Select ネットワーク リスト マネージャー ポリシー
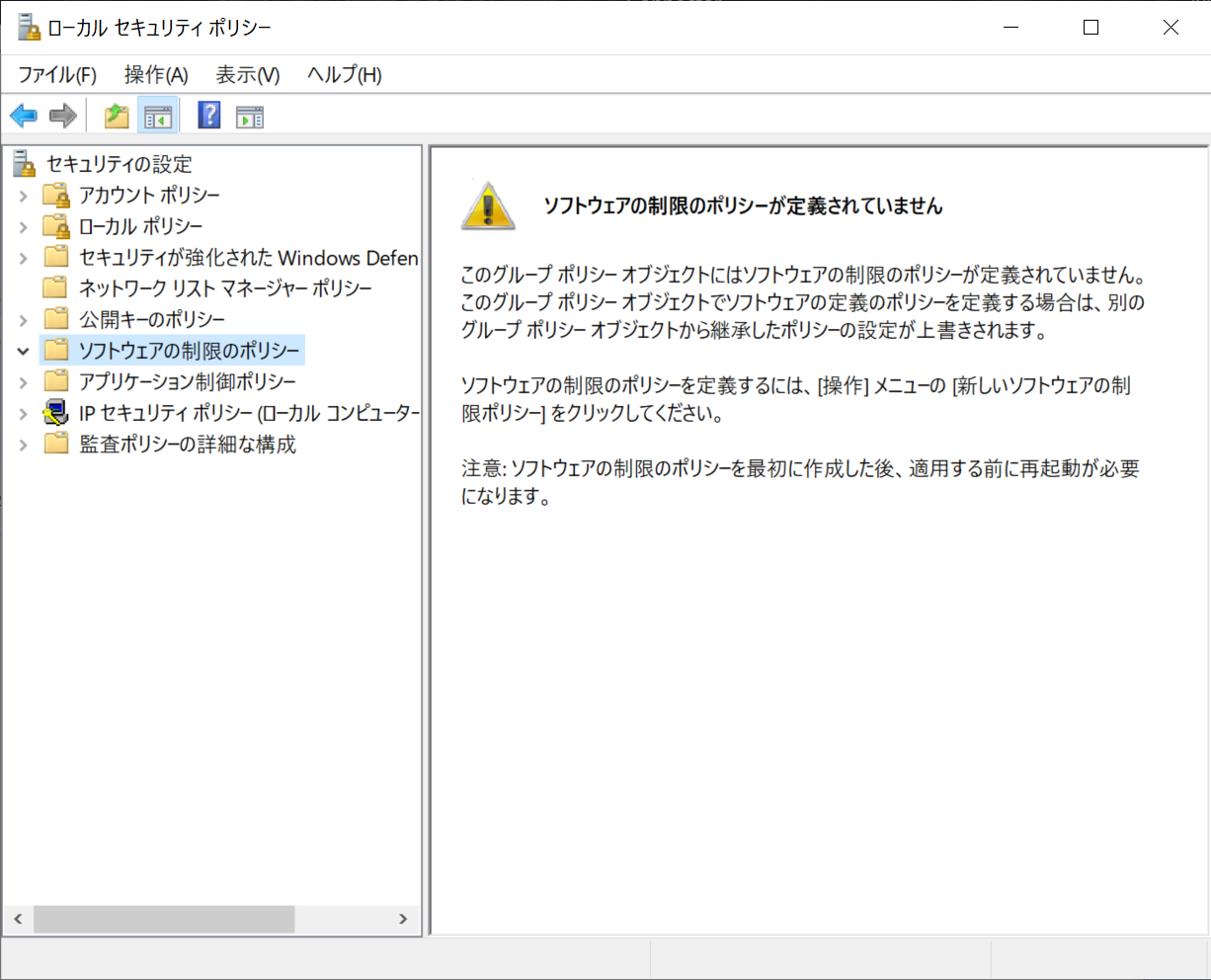This screenshot has height=980, width=1211. (x=225, y=288)
